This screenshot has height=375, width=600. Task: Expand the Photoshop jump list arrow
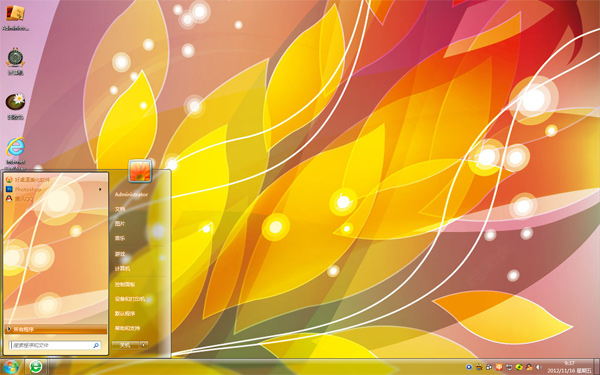100,189
